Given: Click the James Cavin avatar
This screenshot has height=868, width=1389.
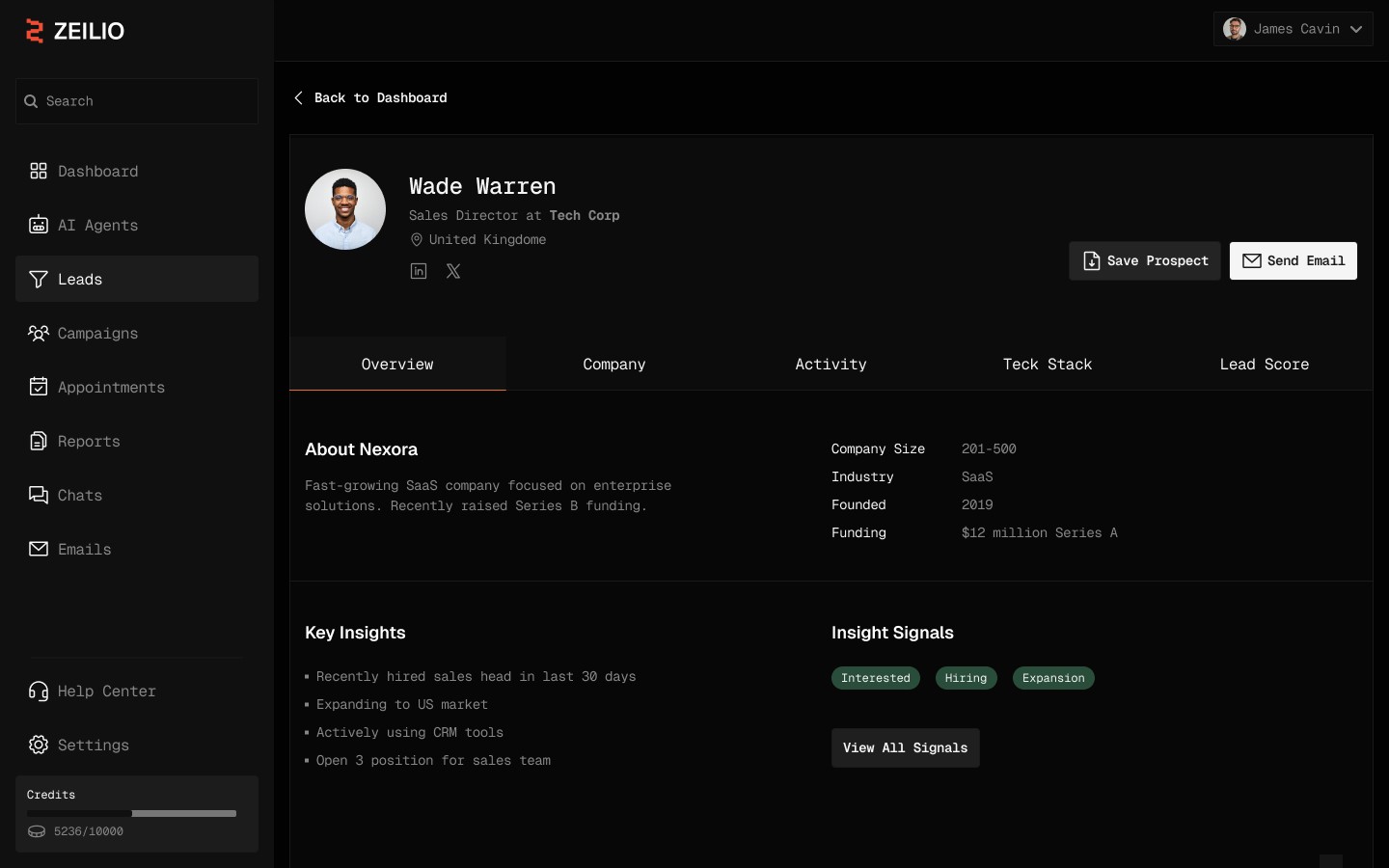Looking at the screenshot, I should tap(1235, 29).
